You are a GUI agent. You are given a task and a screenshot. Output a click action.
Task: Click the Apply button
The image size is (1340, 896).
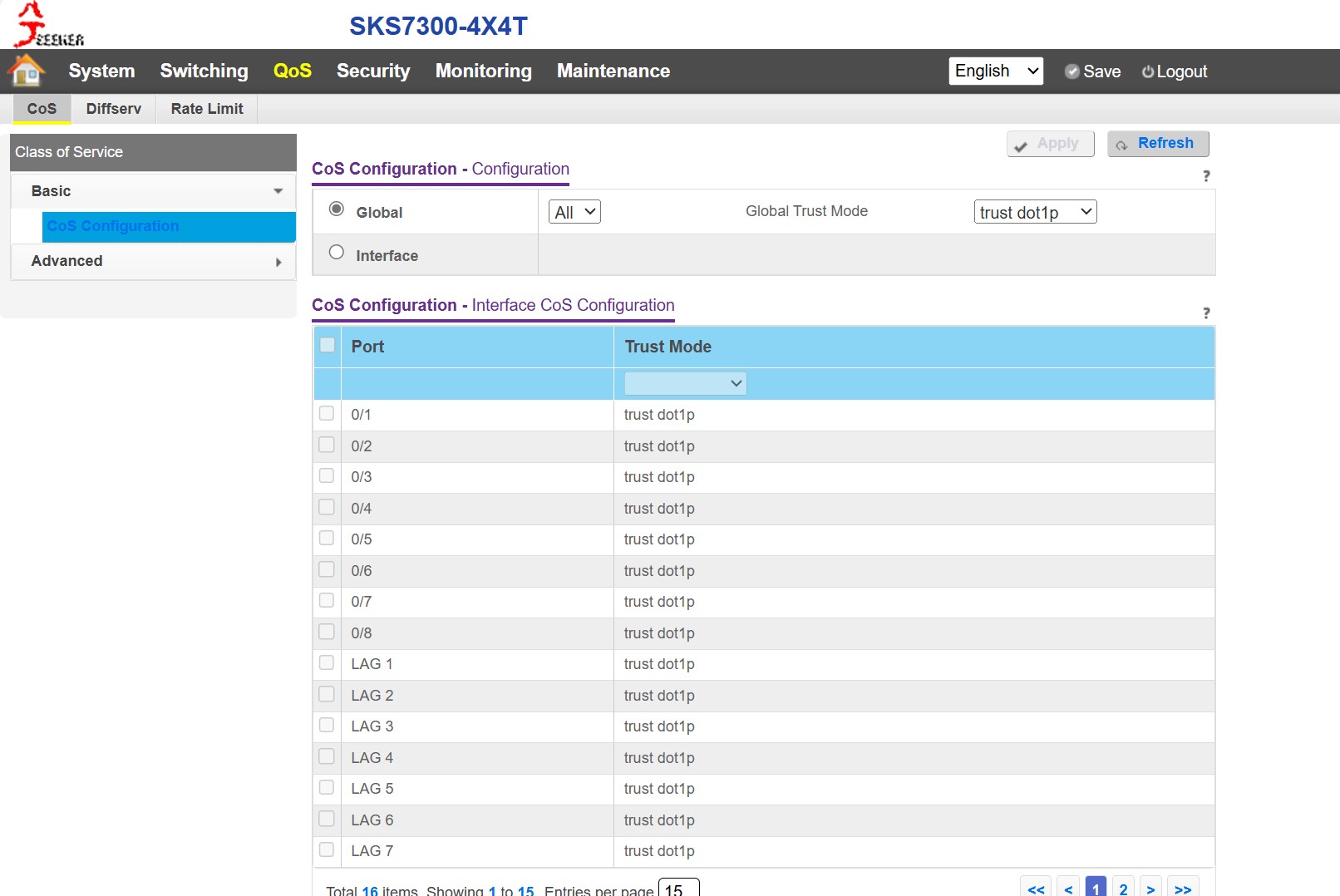point(1051,144)
